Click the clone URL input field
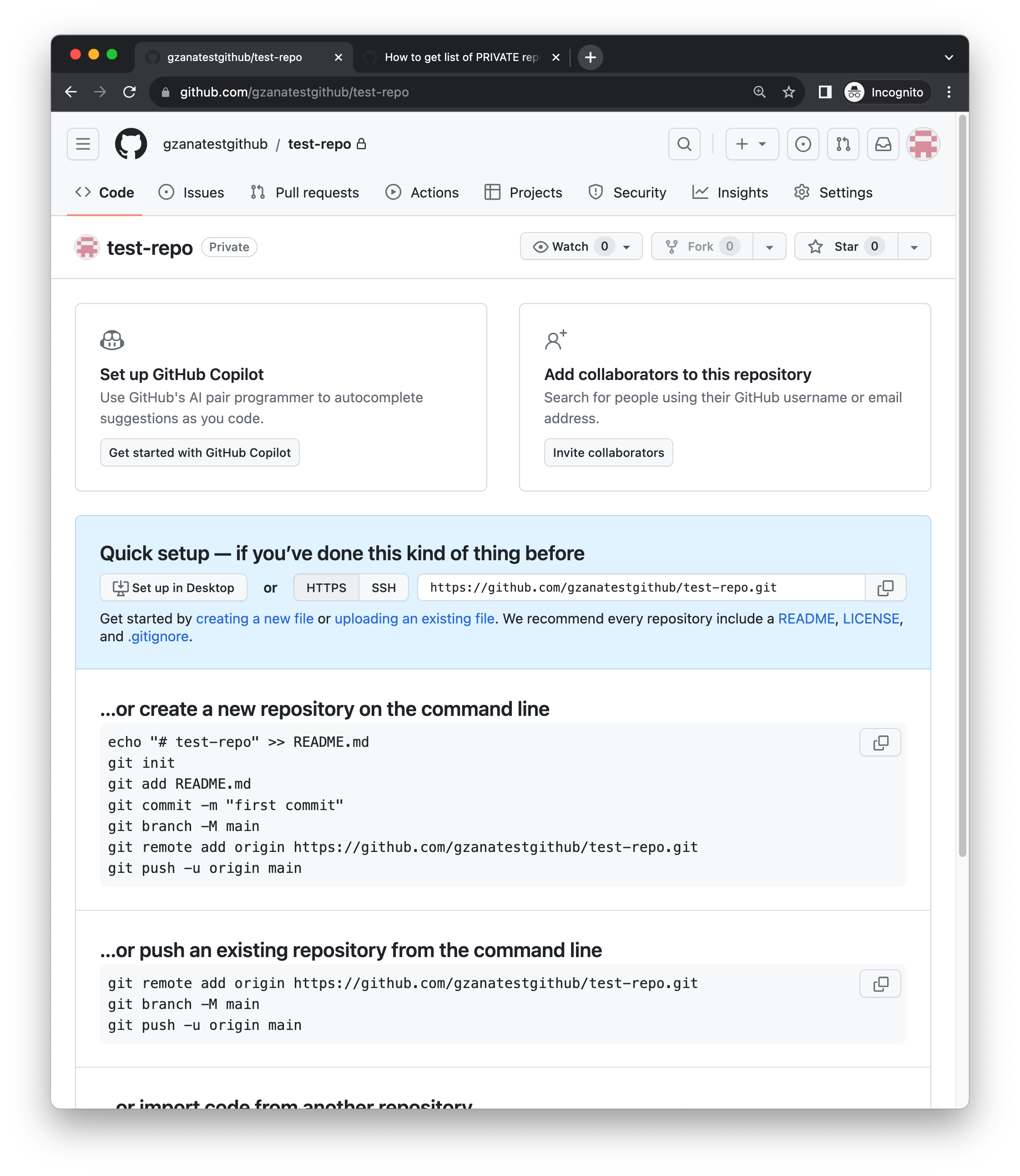Image resolution: width=1020 pixels, height=1176 pixels. (641, 588)
